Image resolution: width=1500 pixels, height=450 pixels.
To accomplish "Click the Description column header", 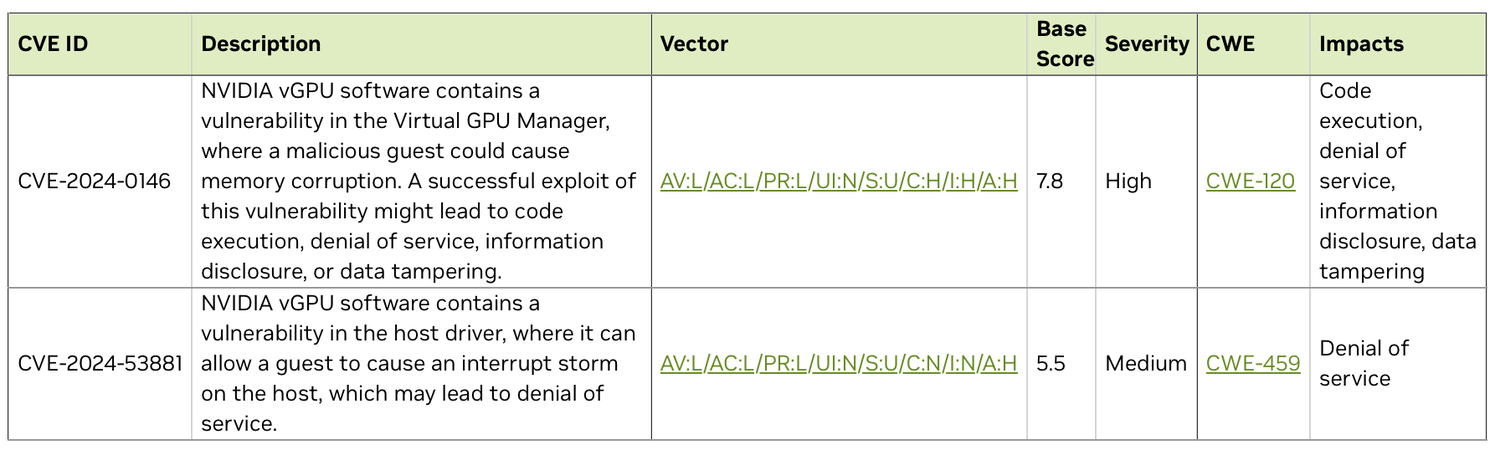I will pyautogui.click(x=261, y=44).
